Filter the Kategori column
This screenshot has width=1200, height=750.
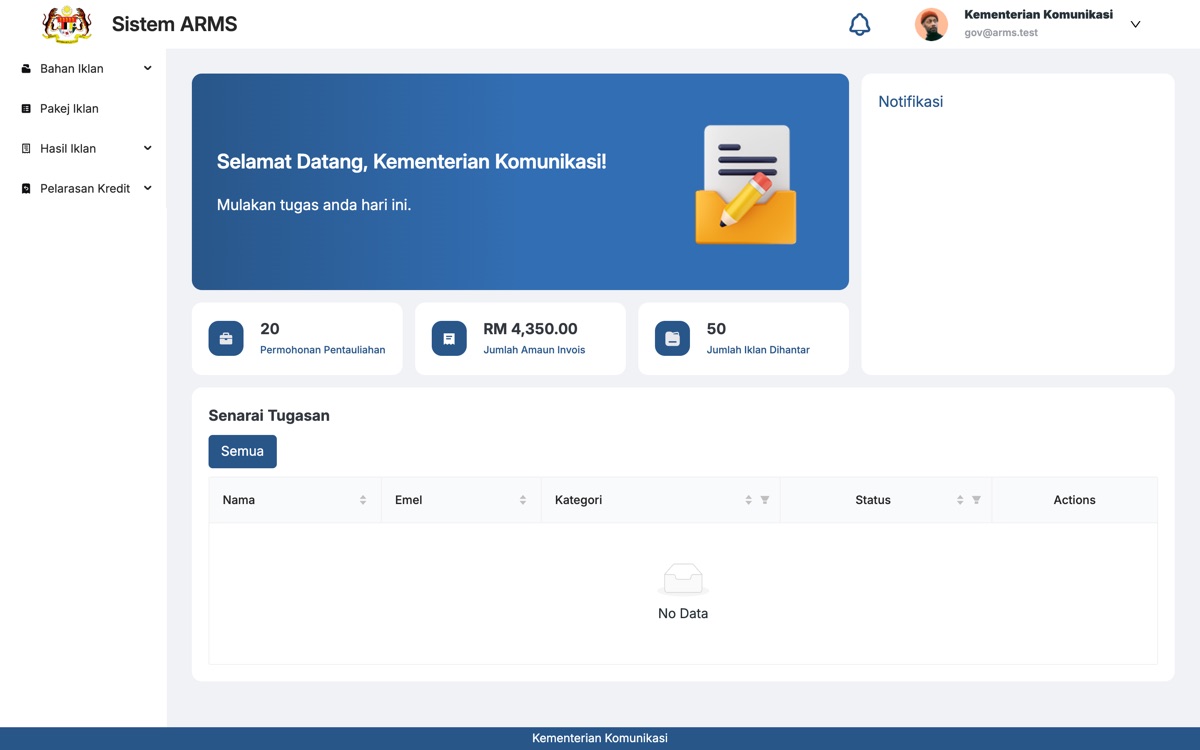coord(765,500)
